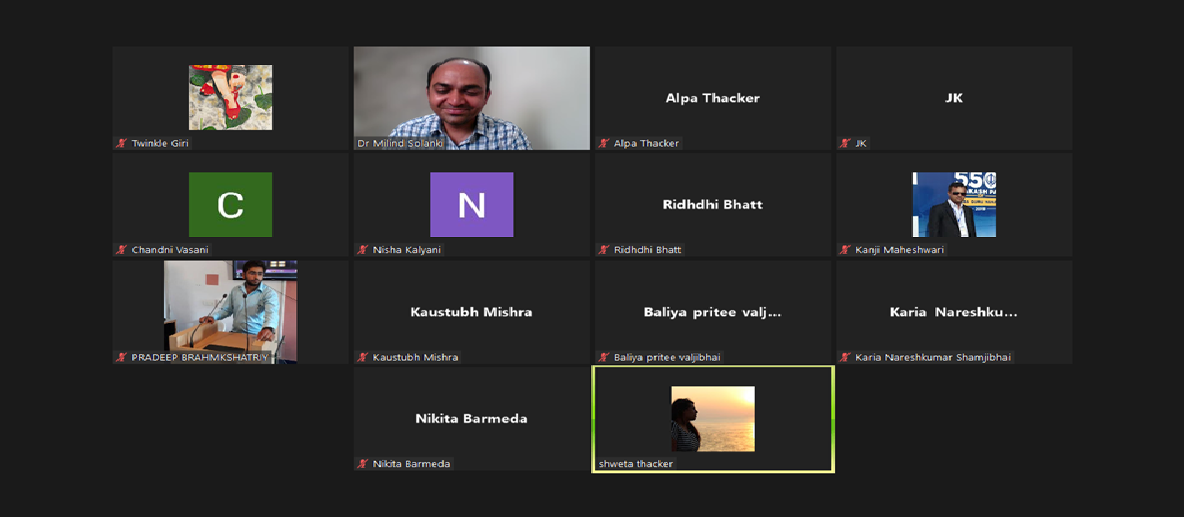This screenshot has height=529, width=1184.
Task: Click the Dr Milind Solanki name label
Action: pyautogui.click(x=399, y=143)
